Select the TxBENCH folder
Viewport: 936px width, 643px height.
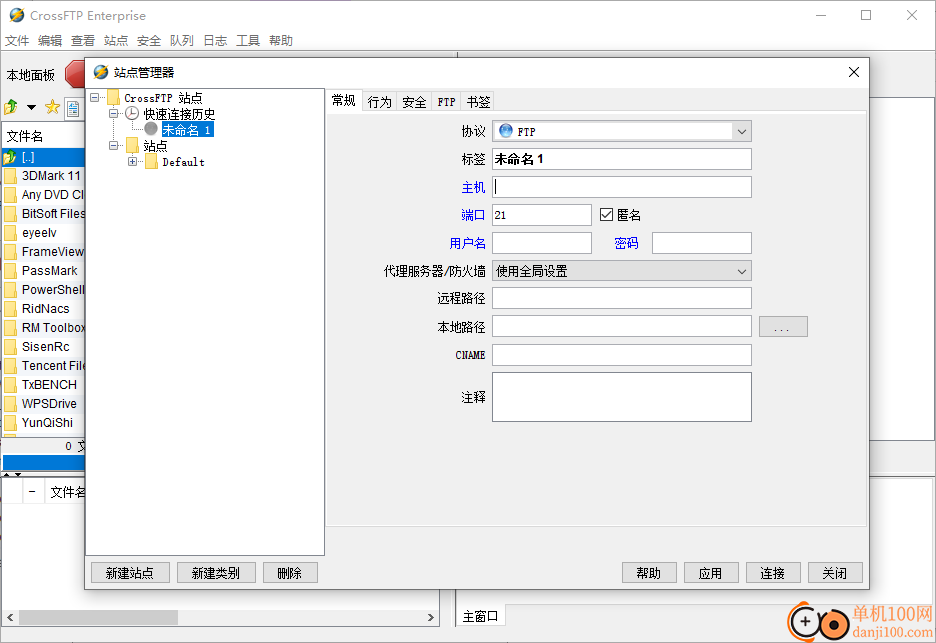click(44, 385)
